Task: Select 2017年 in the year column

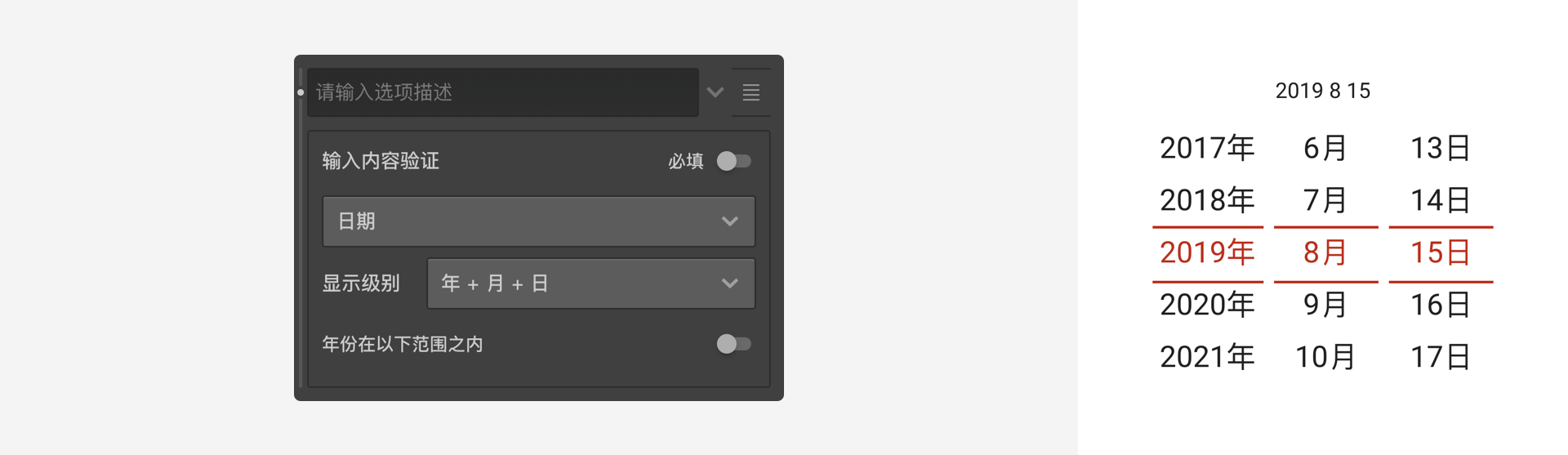Action: [1207, 148]
